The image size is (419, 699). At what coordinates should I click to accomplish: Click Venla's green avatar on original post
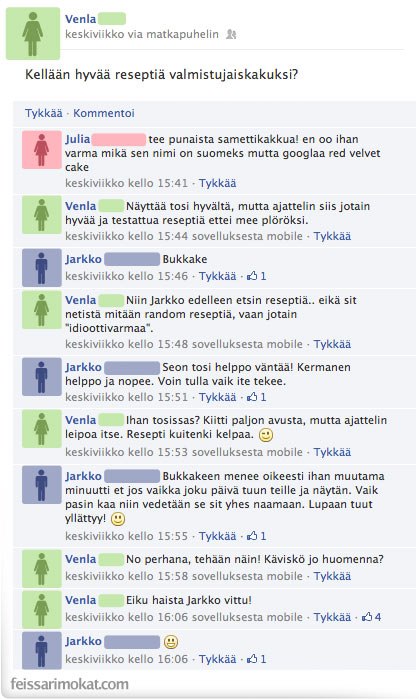click(x=33, y=33)
